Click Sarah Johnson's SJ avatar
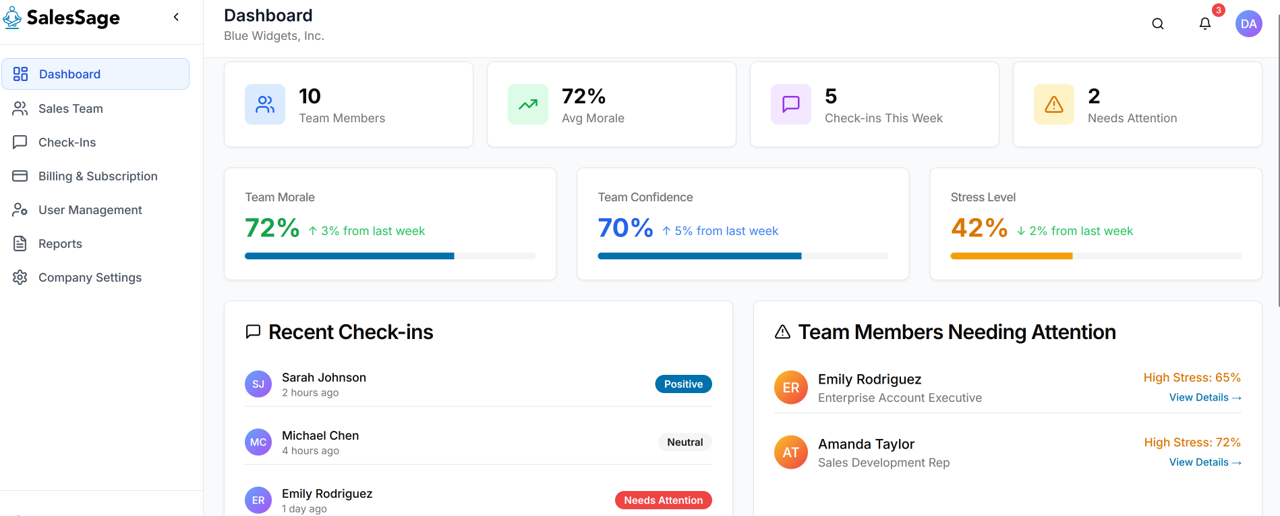This screenshot has width=1280, height=516. click(x=258, y=384)
